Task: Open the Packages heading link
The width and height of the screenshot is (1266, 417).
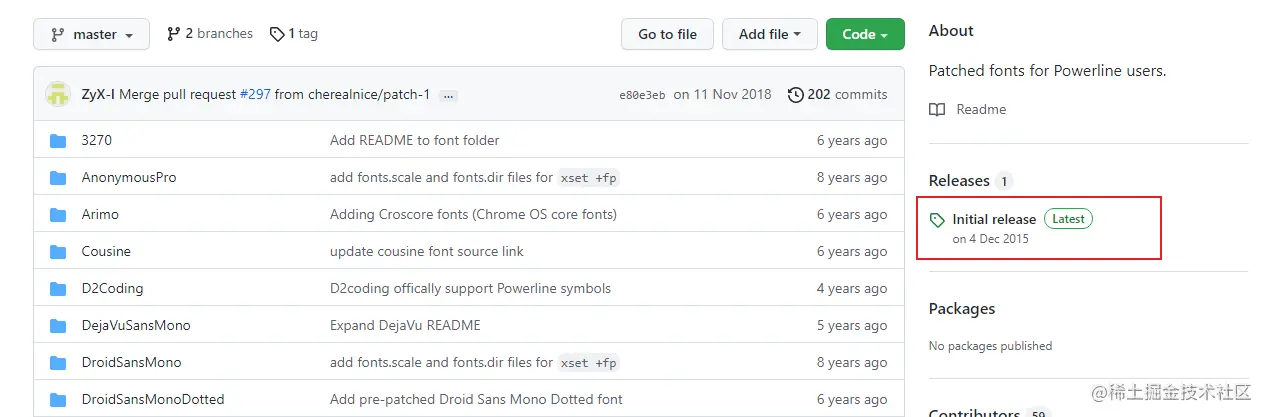Action: click(962, 309)
